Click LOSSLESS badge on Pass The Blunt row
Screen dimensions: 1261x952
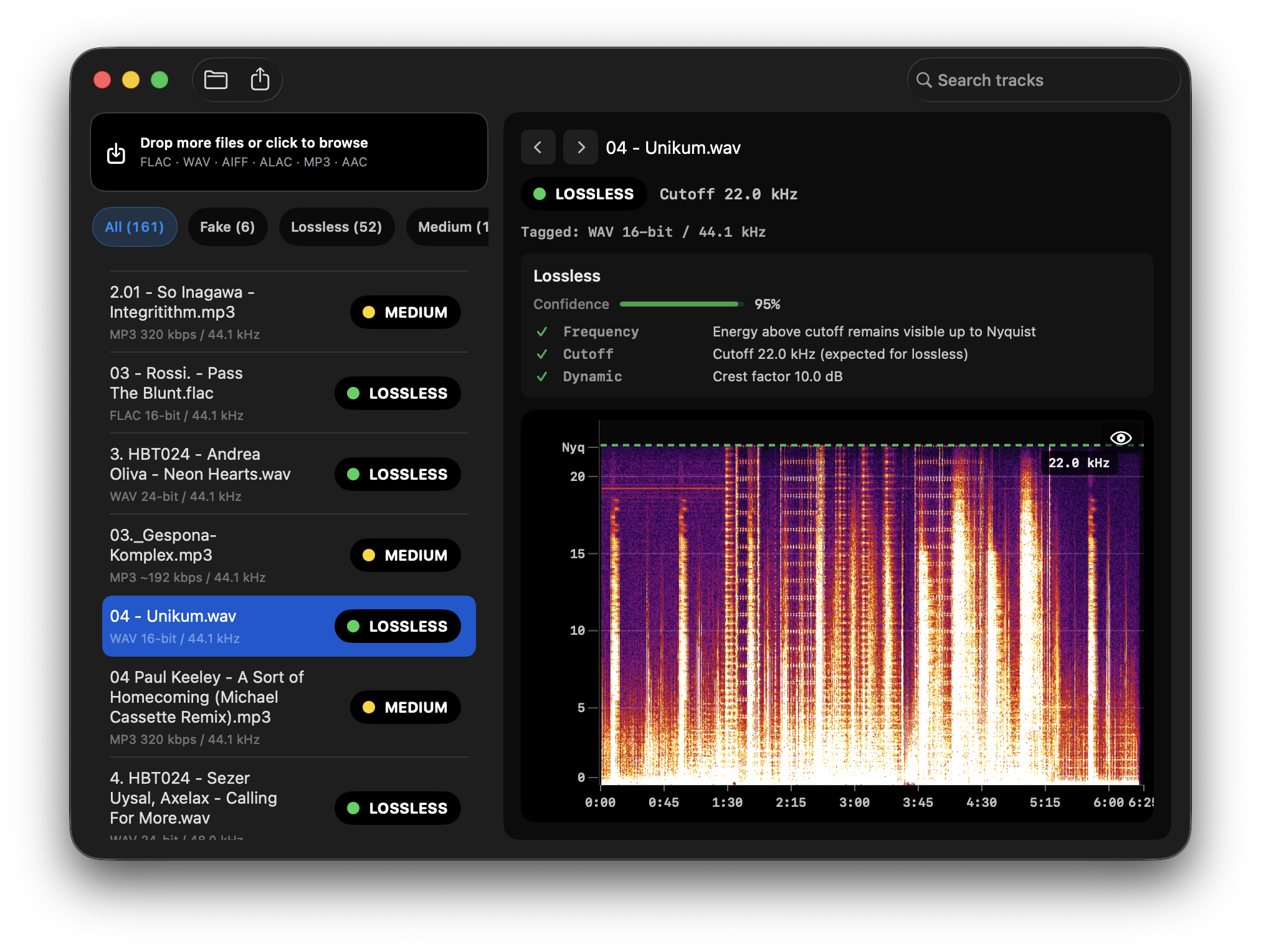coord(397,393)
